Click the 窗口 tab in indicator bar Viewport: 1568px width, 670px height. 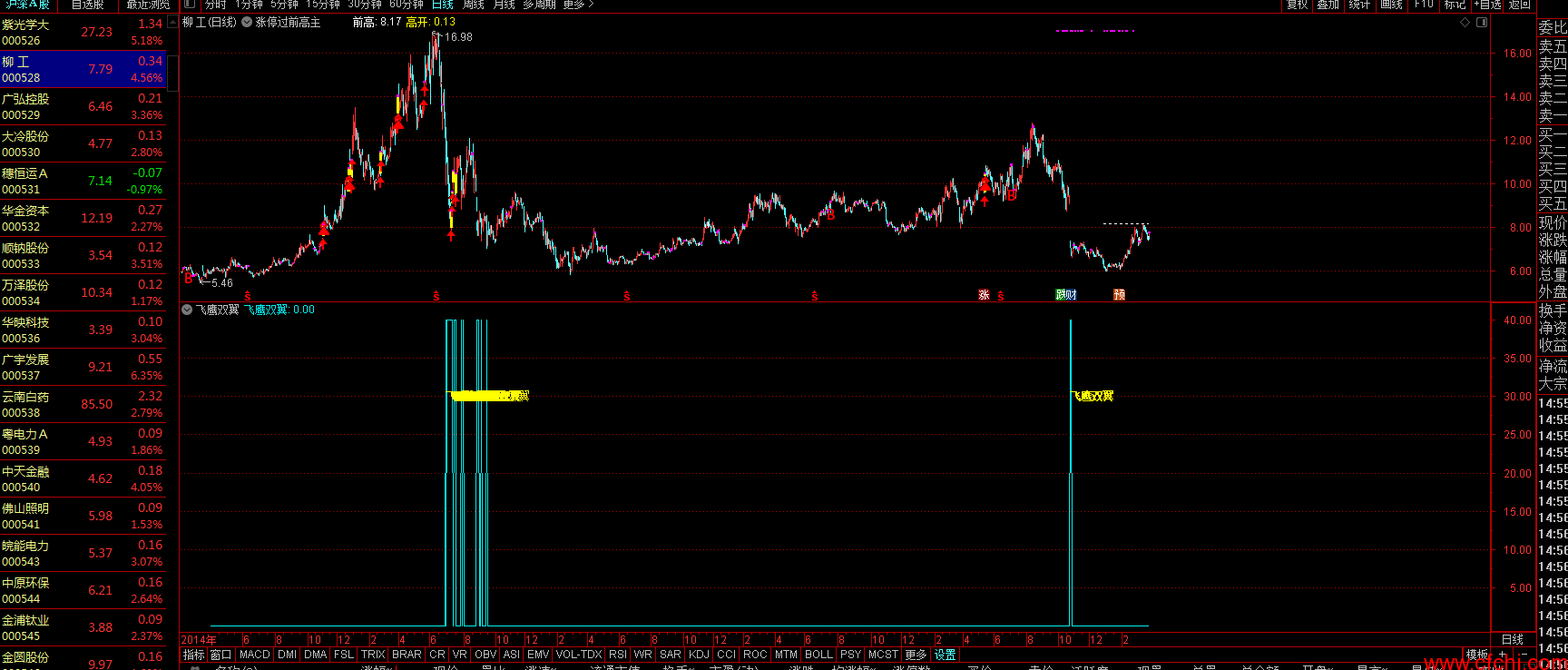tap(220, 655)
